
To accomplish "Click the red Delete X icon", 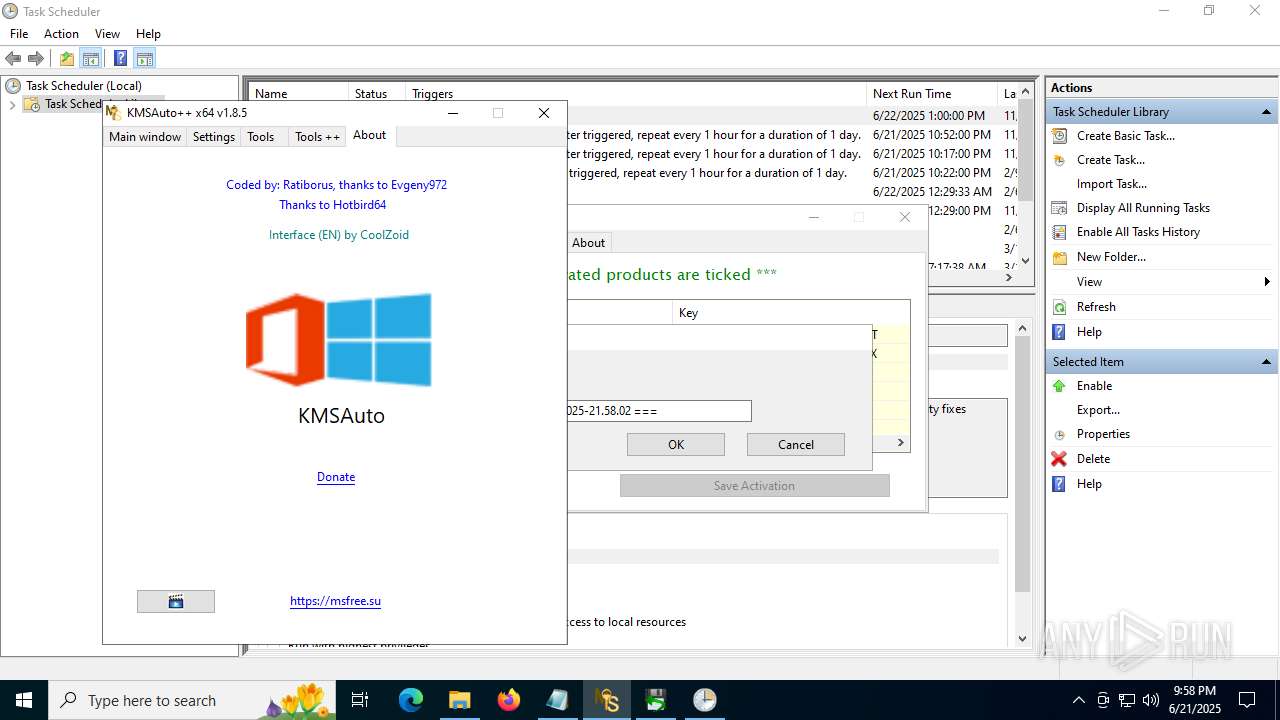I will (x=1059, y=459).
